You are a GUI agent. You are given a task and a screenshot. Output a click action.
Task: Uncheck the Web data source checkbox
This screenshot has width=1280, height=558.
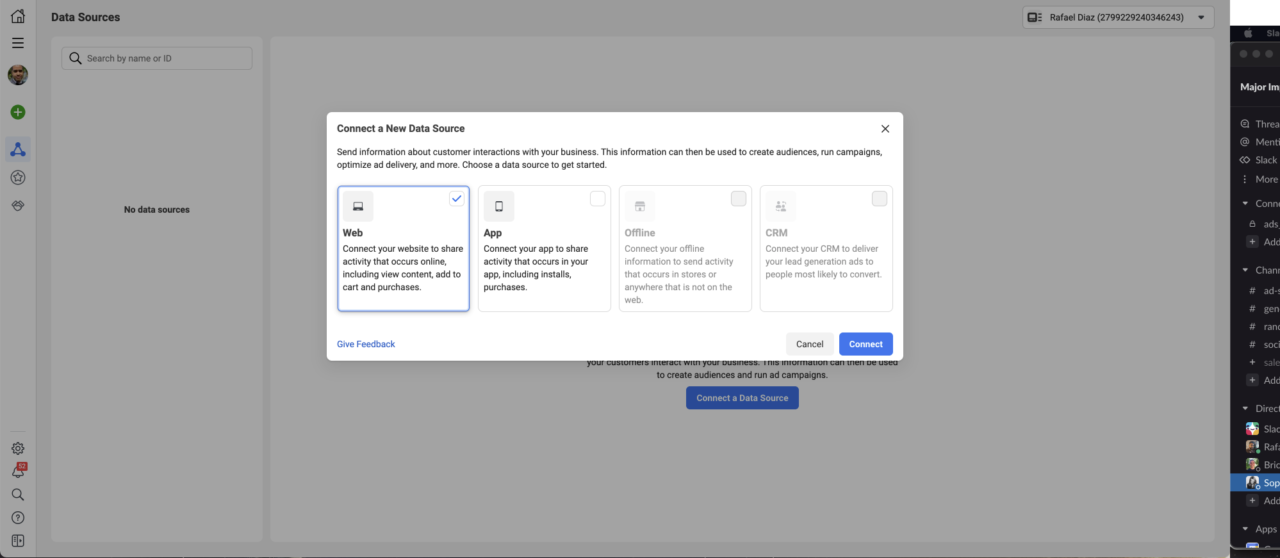coord(457,198)
